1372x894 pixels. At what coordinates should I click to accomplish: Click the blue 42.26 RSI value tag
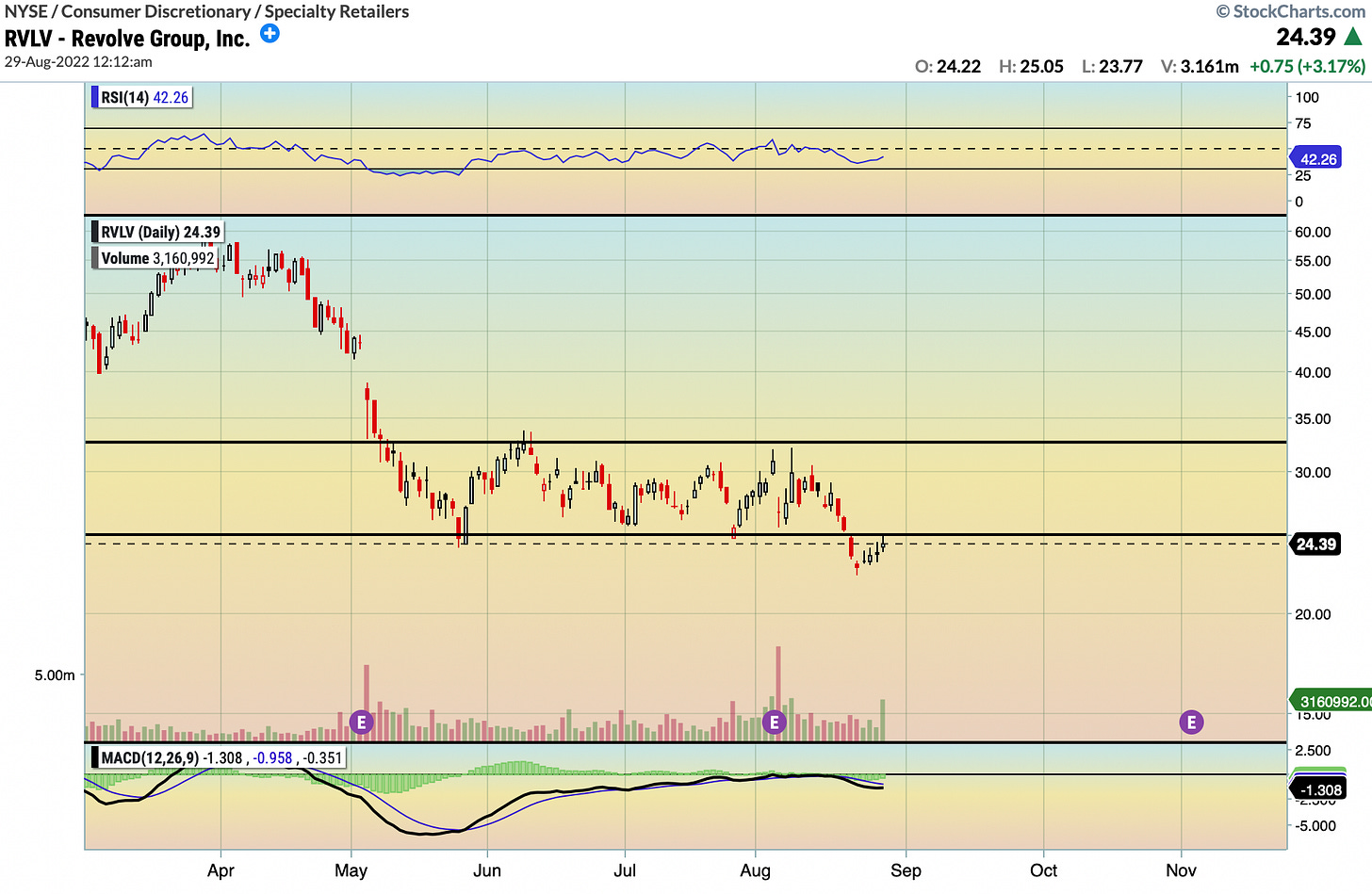1316,158
